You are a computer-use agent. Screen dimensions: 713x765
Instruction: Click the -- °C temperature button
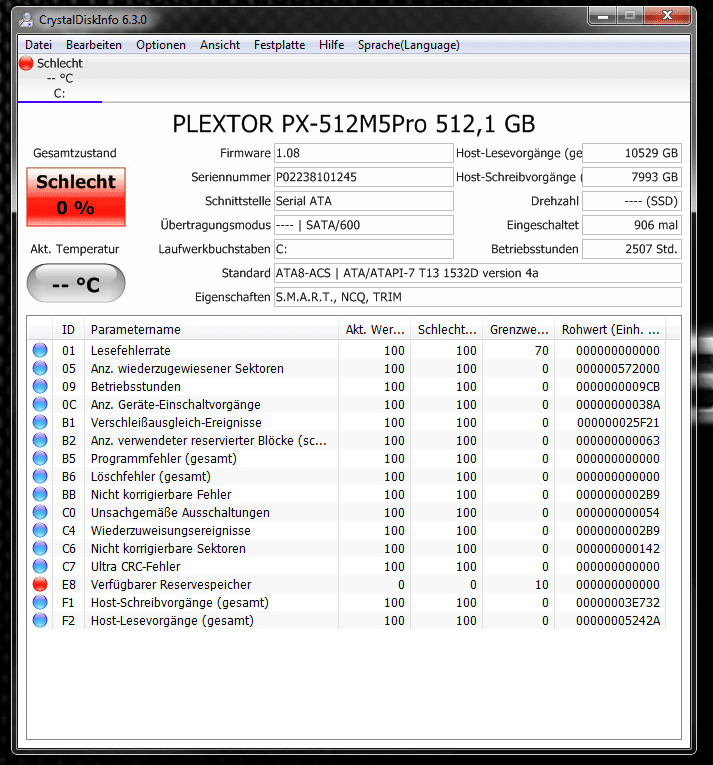coord(76,283)
